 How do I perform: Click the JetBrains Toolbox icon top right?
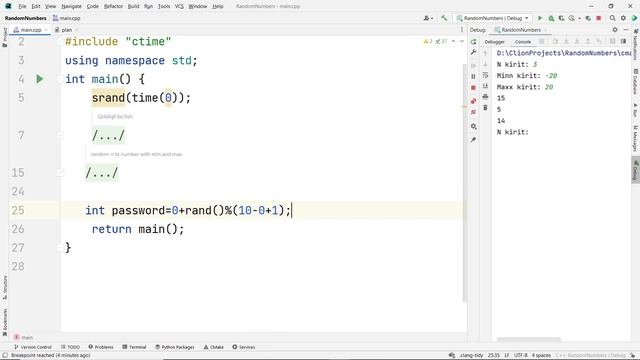(634, 18)
